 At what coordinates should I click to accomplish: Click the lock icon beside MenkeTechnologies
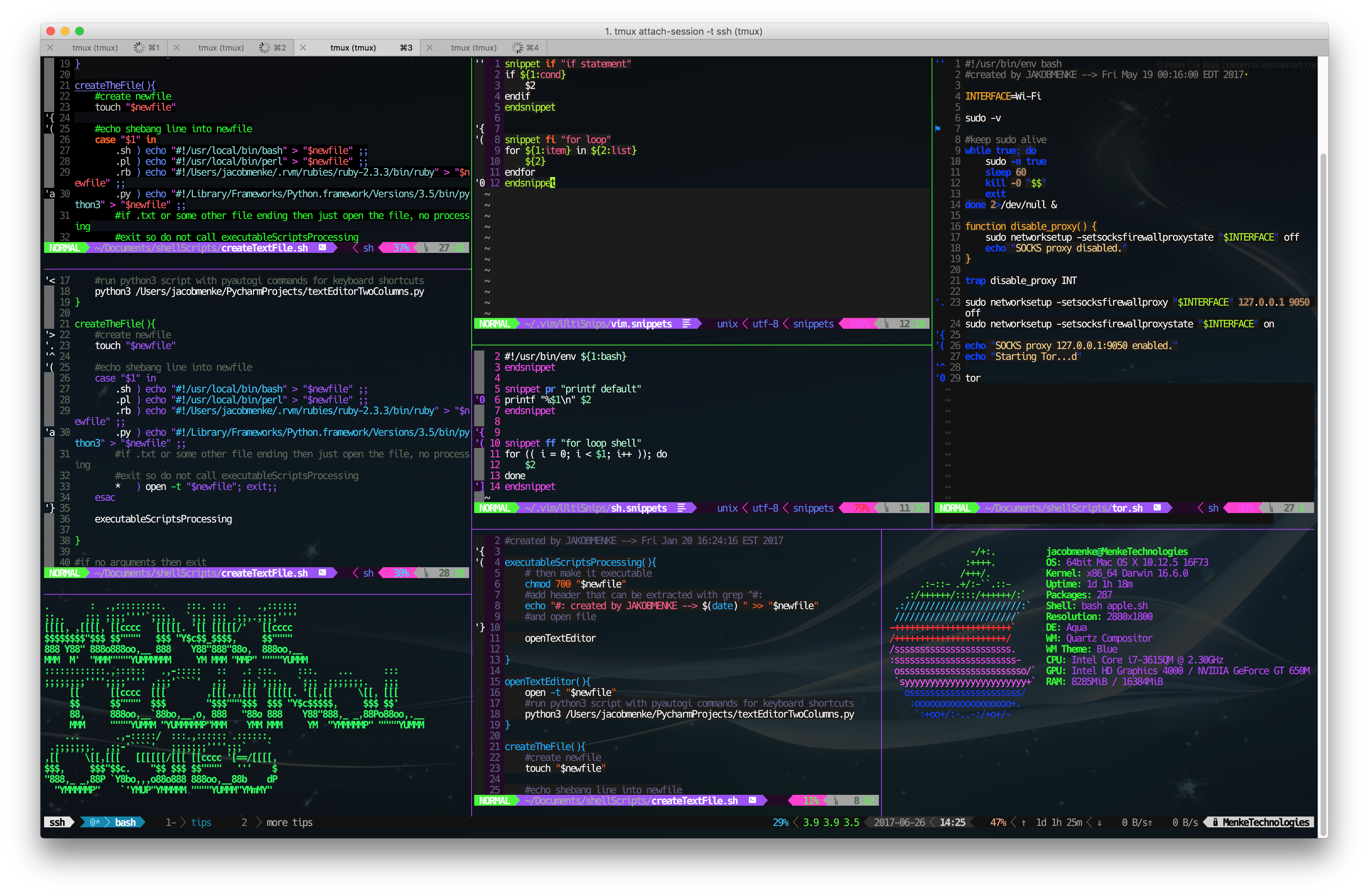point(1215,822)
